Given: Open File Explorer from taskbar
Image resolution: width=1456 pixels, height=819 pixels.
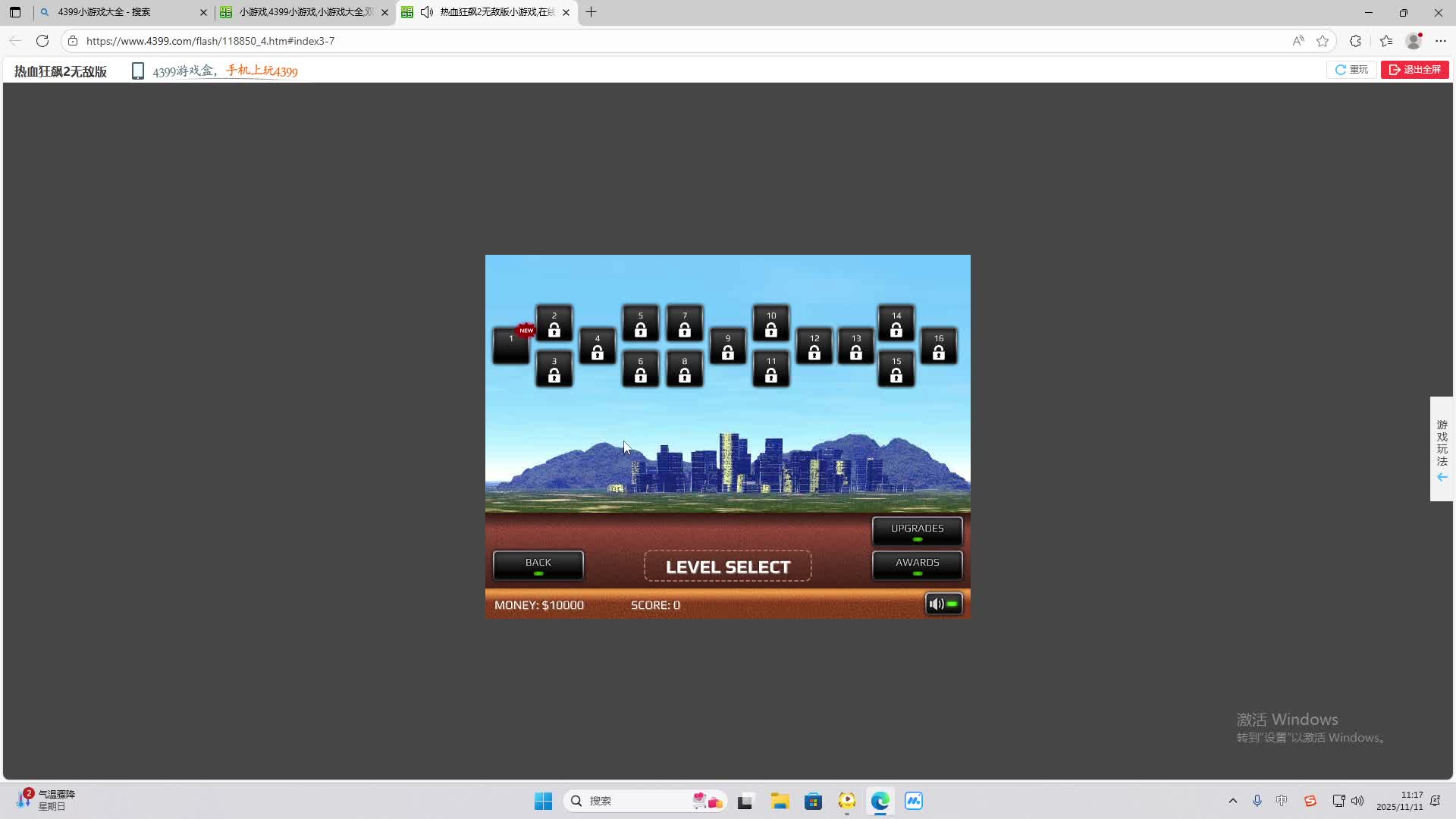Looking at the screenshot, I should coord(780,801).
